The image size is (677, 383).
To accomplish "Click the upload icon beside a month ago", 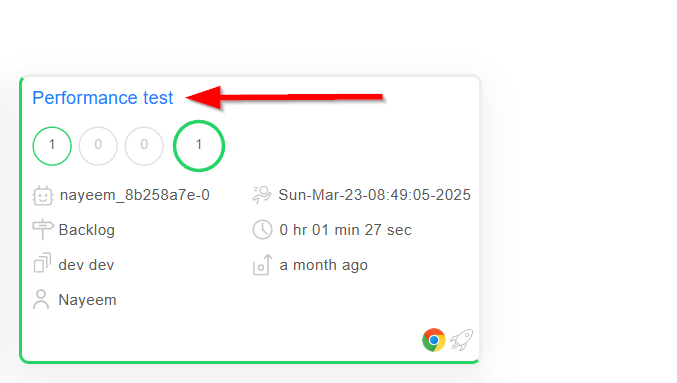I will click(262, 265).
